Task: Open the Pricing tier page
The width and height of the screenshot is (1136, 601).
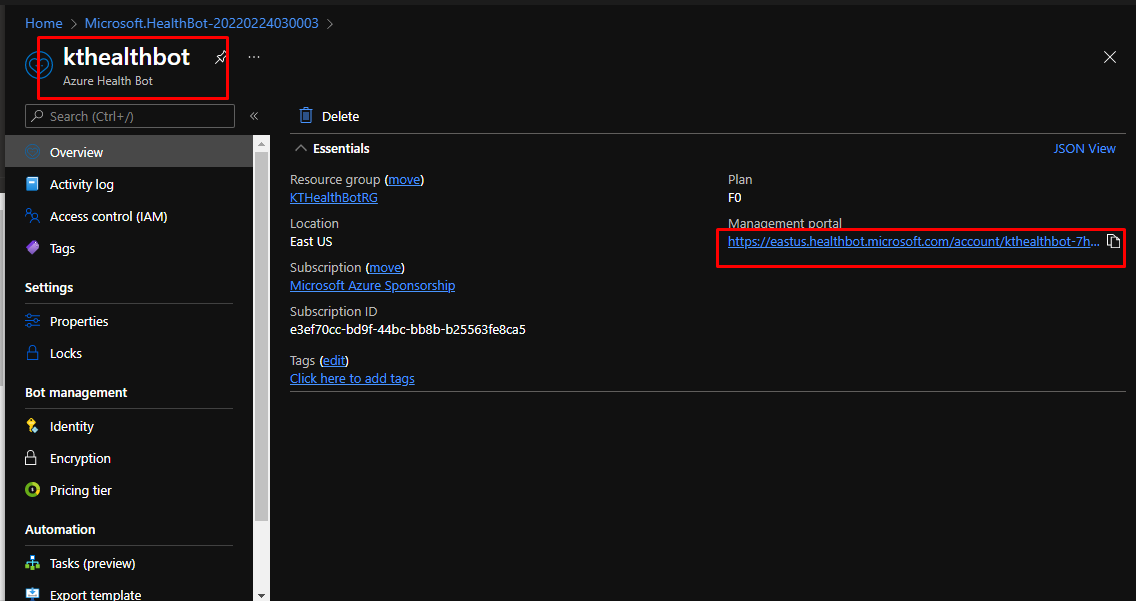Action: (80, 491)
